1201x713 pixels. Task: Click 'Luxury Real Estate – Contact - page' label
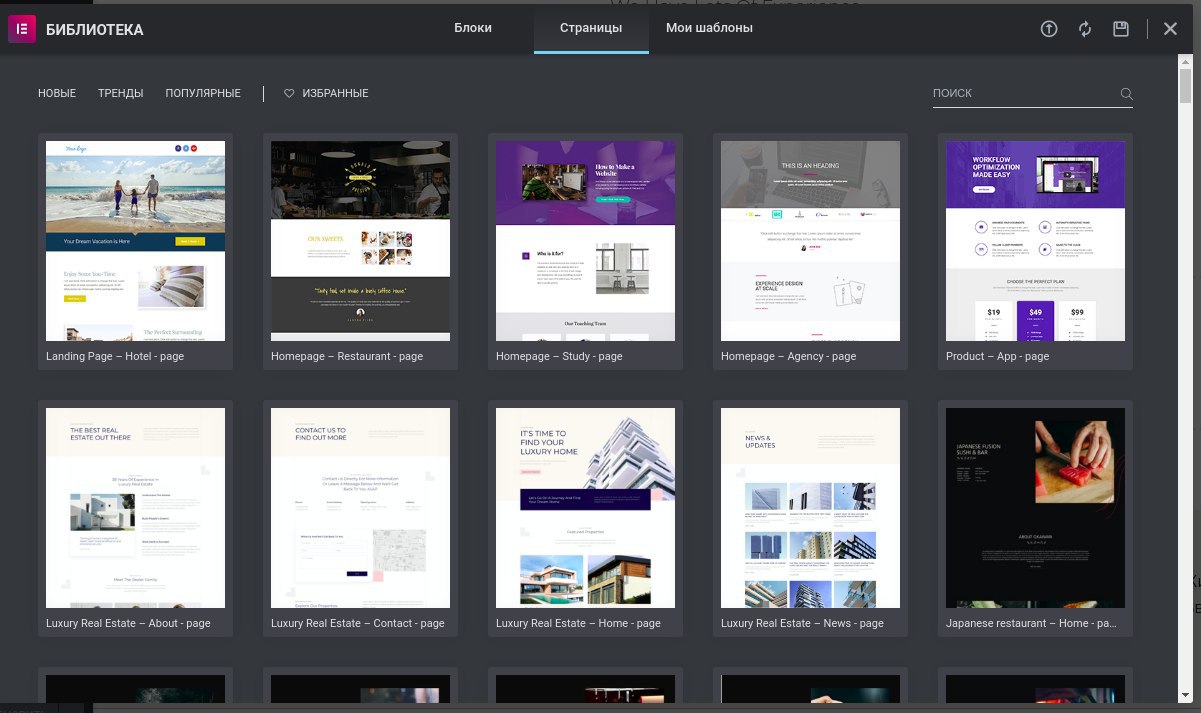[x=357, y=623]
